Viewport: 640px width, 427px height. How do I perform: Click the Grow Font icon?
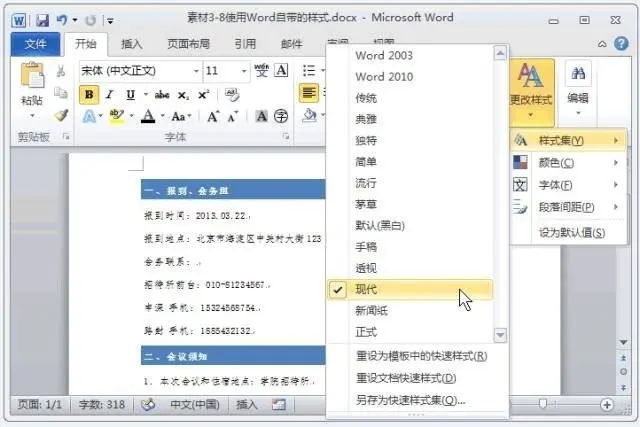(213, 117)
